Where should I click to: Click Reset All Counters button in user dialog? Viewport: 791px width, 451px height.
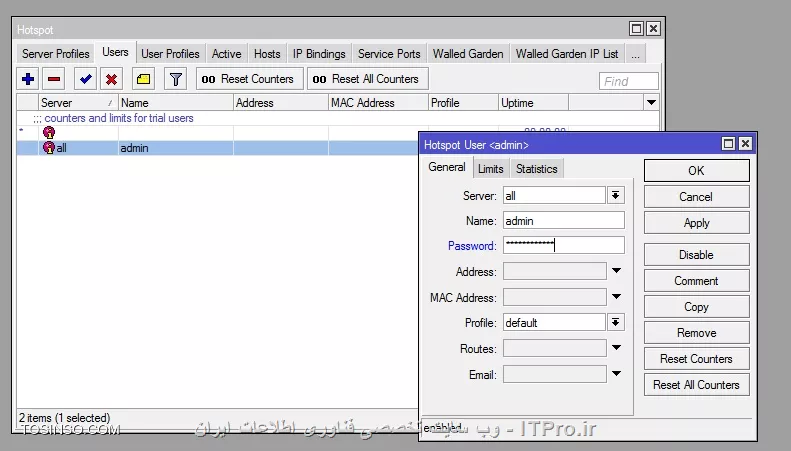(x=696, y=385)
